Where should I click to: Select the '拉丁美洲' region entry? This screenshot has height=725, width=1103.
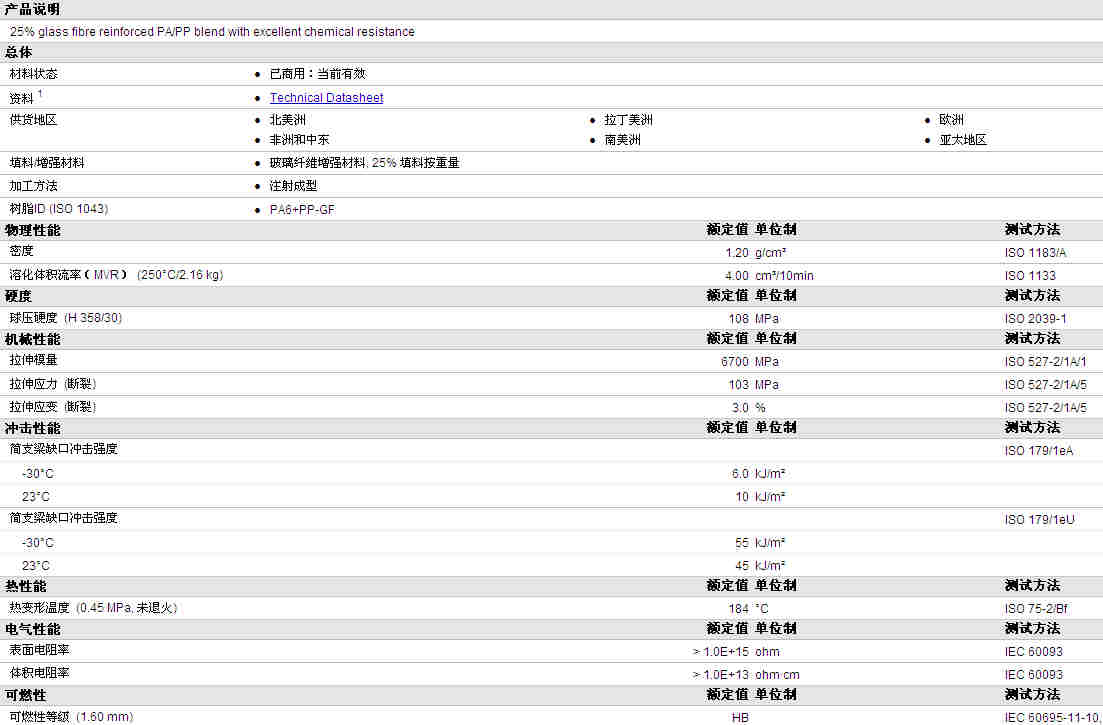click(628, 120)
